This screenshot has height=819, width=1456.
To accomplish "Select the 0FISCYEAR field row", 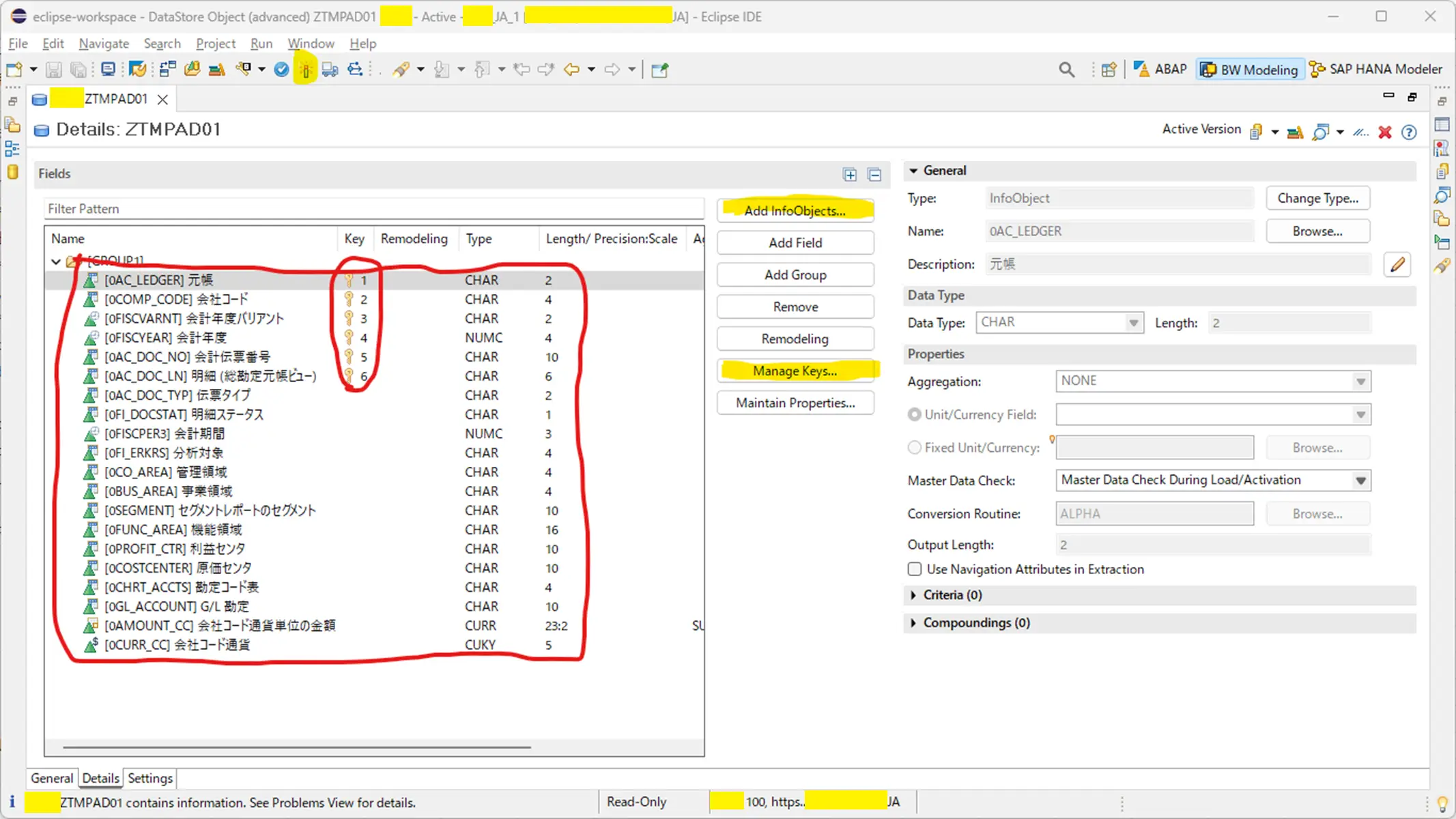I will tap(375, 338).
